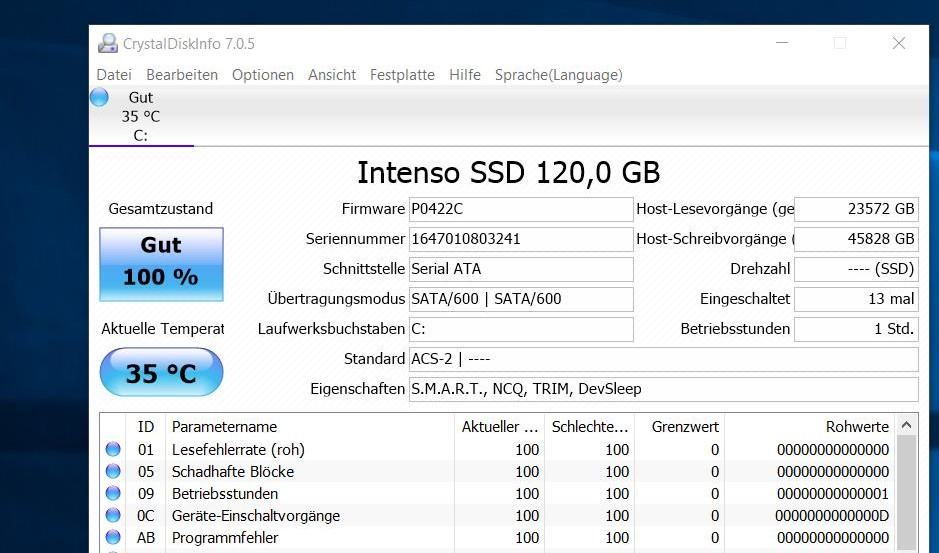Click the Intenso SSD 120,0 GB title
Image resolution: width=939 pixels, height=553 pixels.
pos(508,173)
